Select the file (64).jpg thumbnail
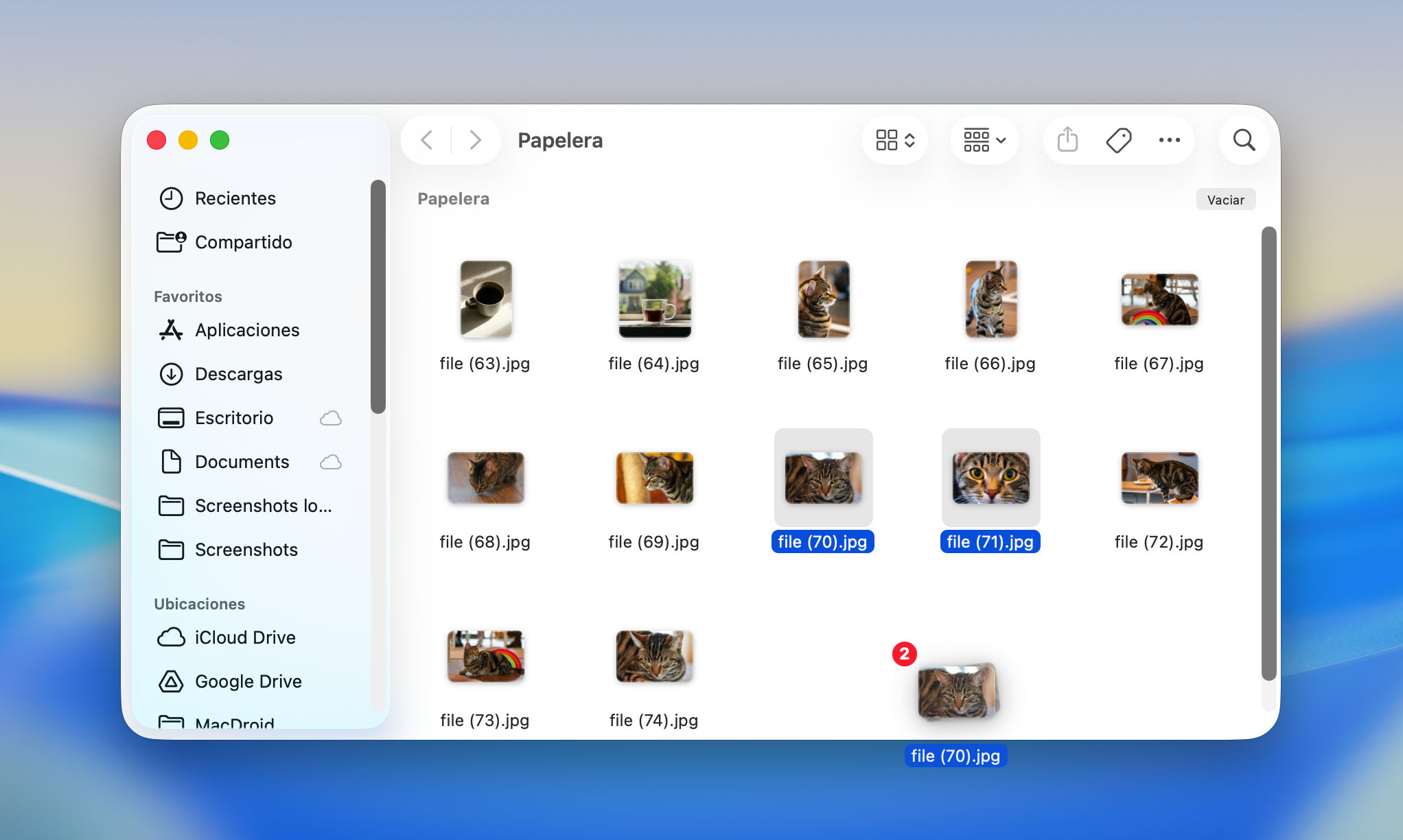Viewport: 1403px width, 840px height. (x=655, y=299)
